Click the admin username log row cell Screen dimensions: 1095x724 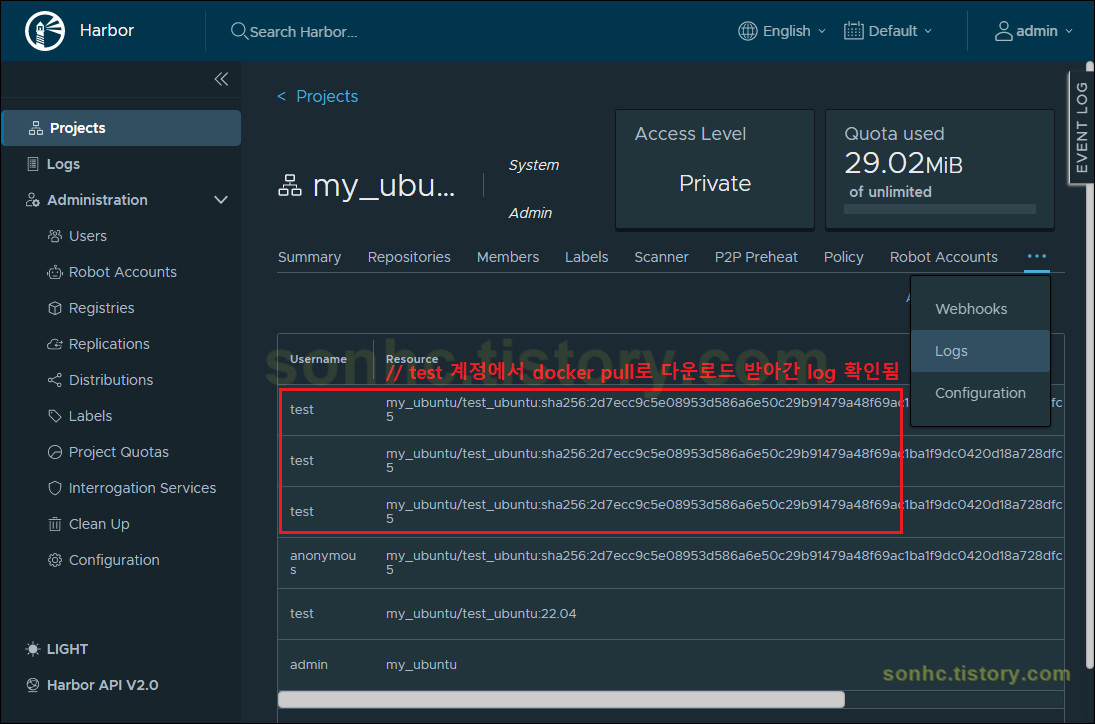tap(309, 665)
